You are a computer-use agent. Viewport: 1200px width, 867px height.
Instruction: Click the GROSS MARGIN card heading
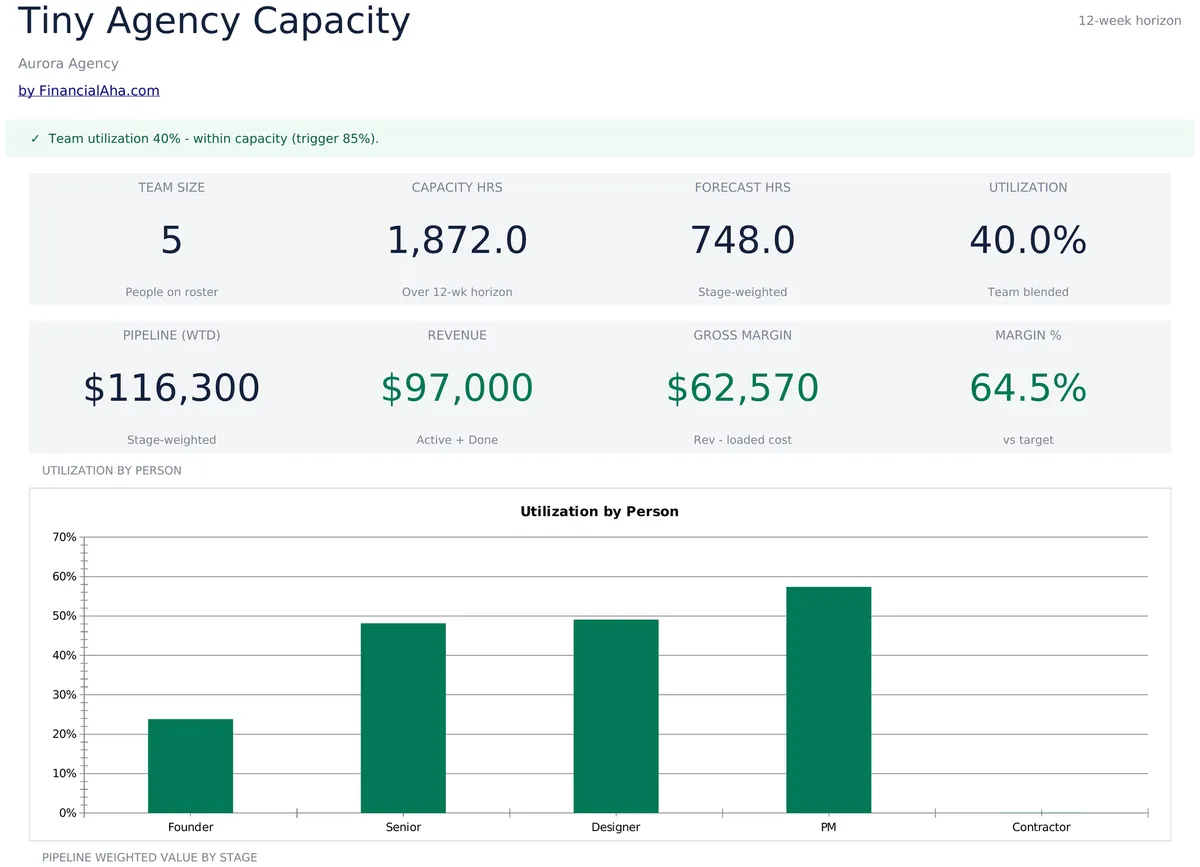click(742, 335)
